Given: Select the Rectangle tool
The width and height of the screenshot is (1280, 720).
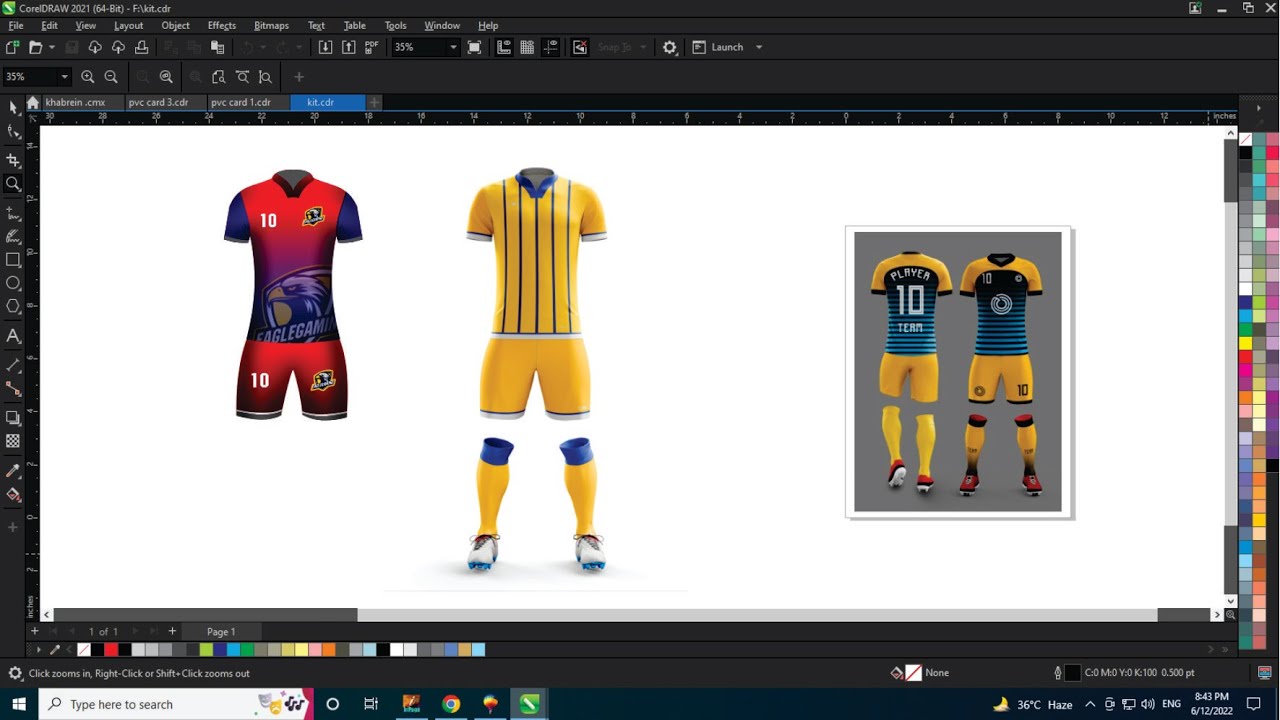Looking at the screenshot, I should (13, 260).
